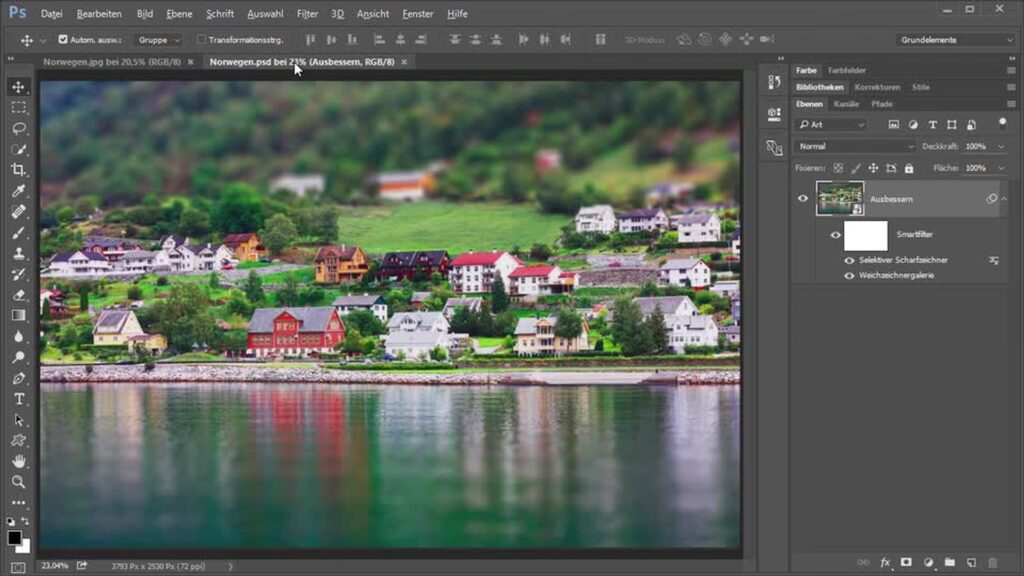This screenshot has width=1024, height=576.
Task: Hide the Ausbessern layer
Action: (x=802, y=198)
